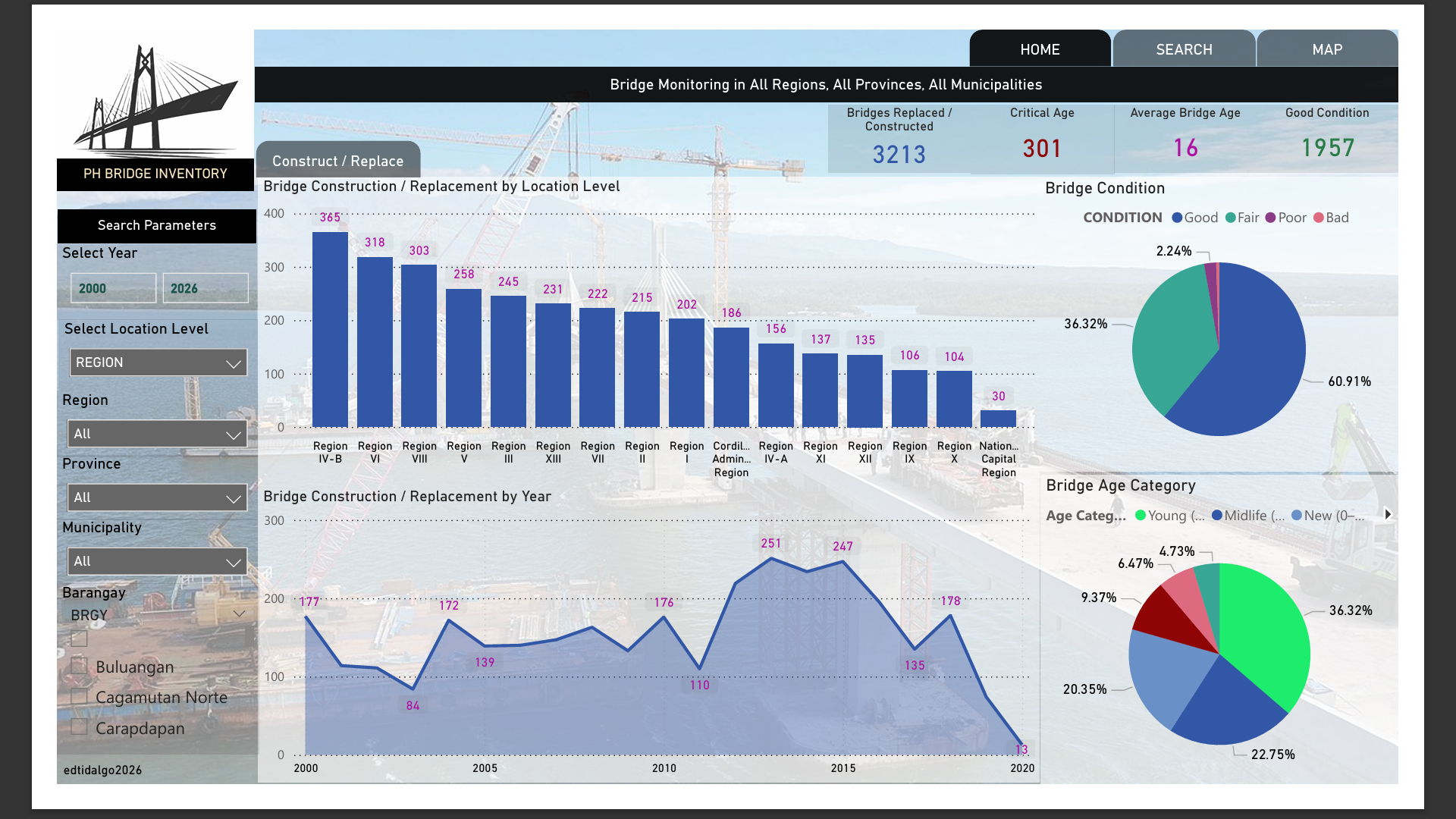The image size is (1456, 819).
Task: Select the Carapdapan checkbox
Action: (79, 726)
